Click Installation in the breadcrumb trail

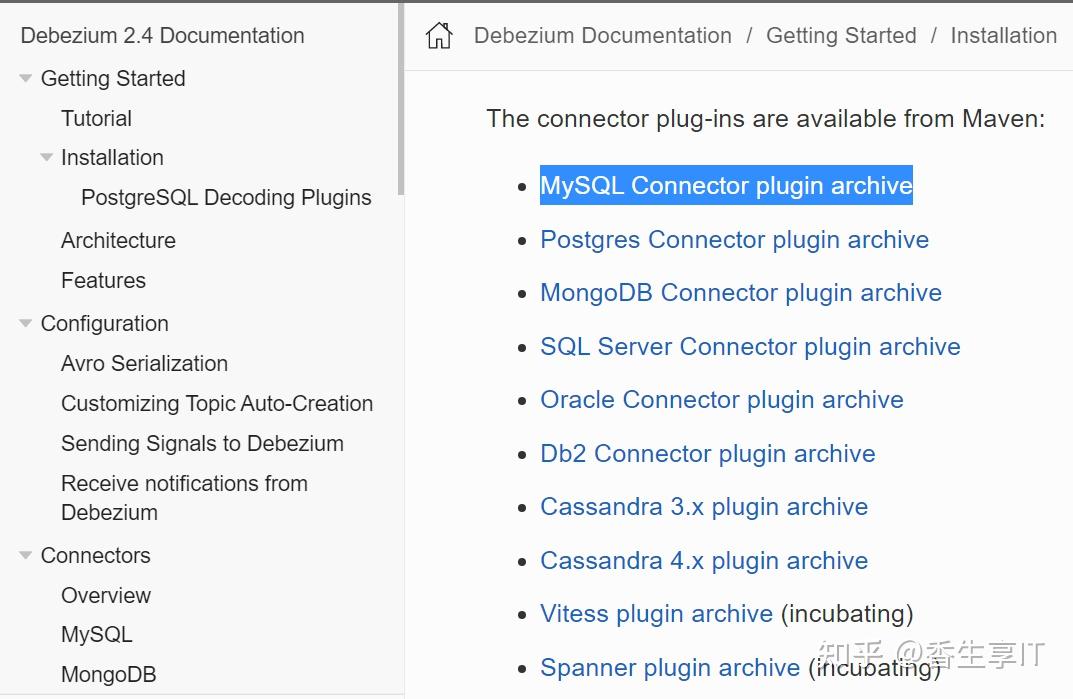(1003, 35)
